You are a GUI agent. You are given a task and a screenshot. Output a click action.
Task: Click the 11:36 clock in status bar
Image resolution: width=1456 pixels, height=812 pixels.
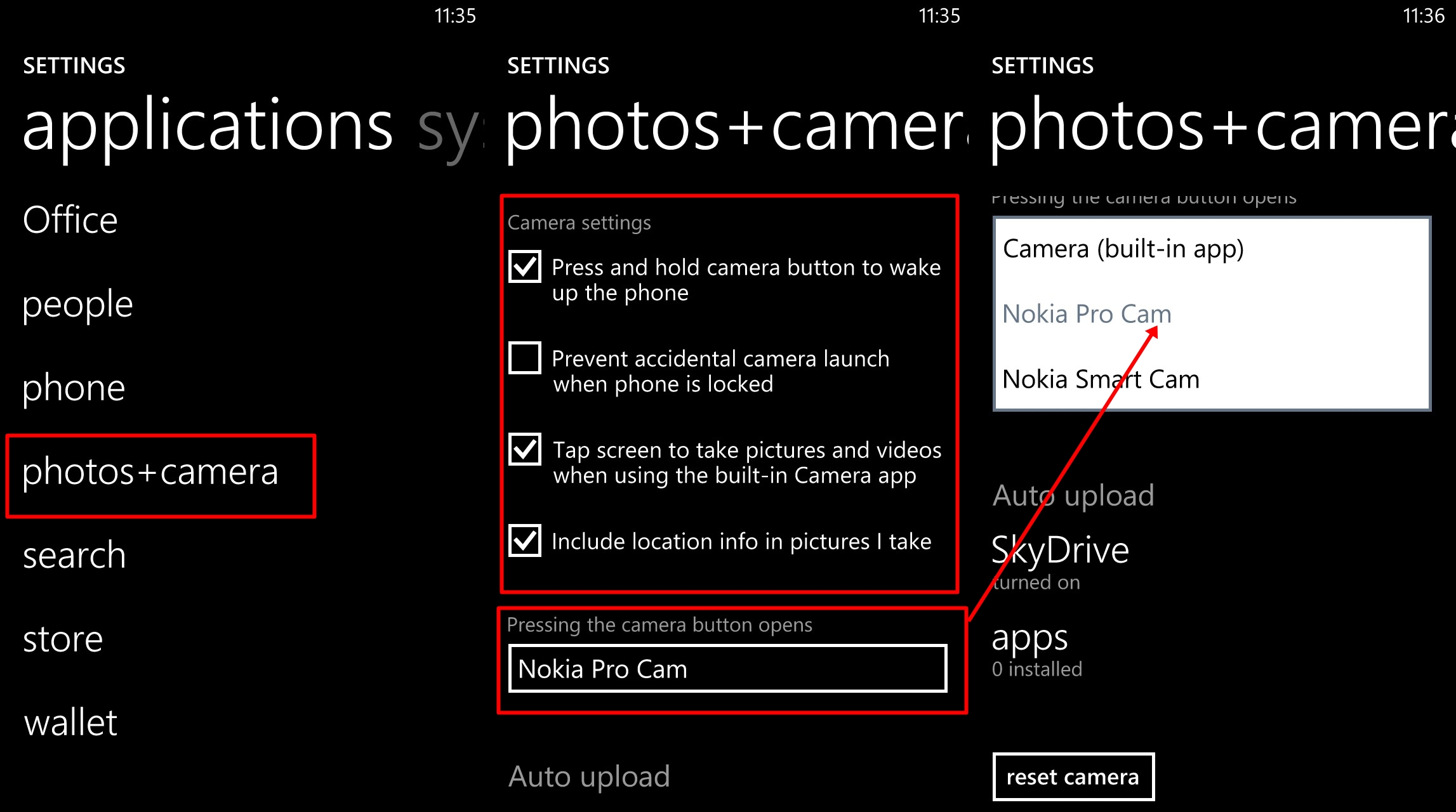coord(1424,16)
